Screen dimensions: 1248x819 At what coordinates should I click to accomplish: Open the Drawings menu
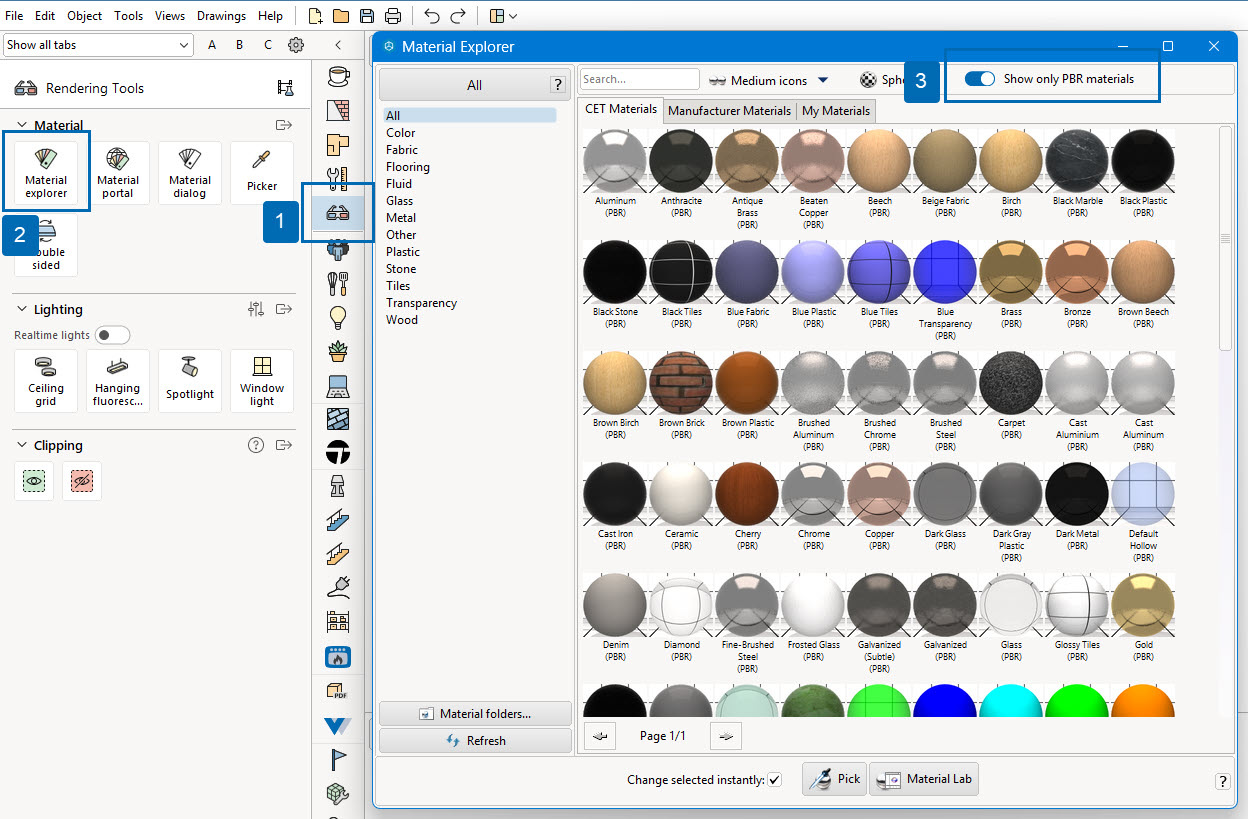tap(221, 16)
